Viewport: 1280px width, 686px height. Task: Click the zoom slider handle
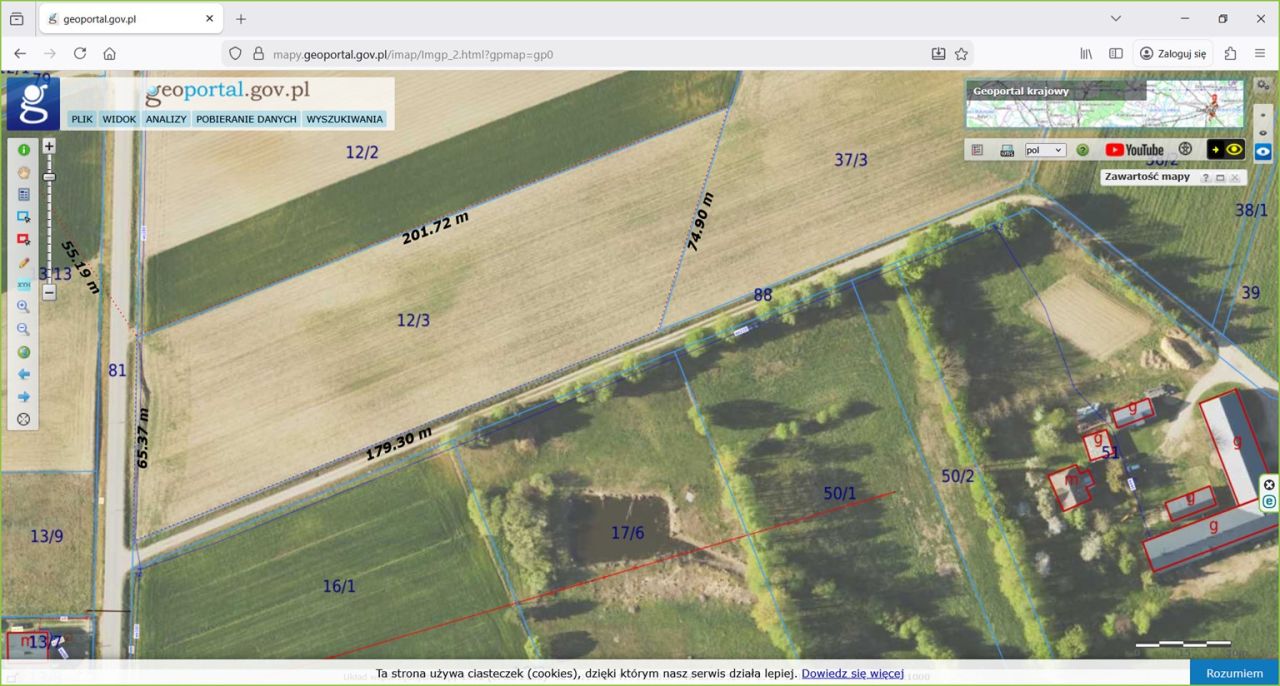(x=49, y=177)
